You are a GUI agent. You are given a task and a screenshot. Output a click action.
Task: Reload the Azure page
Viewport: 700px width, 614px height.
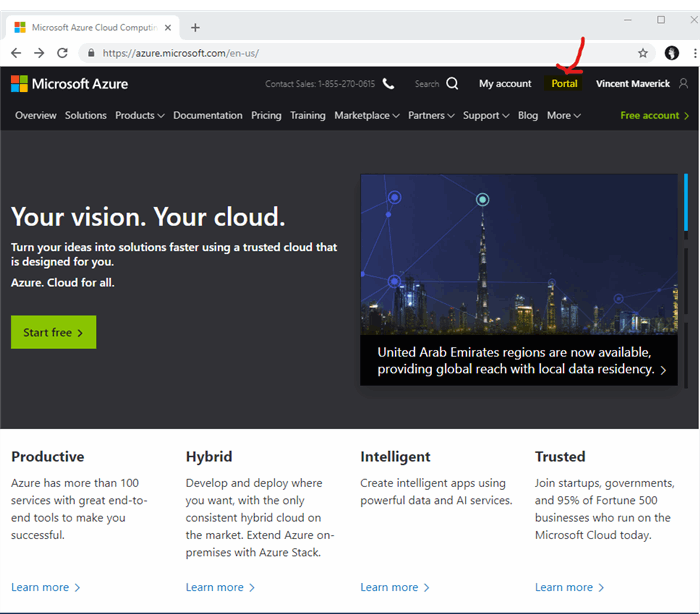tap(62, 53)
